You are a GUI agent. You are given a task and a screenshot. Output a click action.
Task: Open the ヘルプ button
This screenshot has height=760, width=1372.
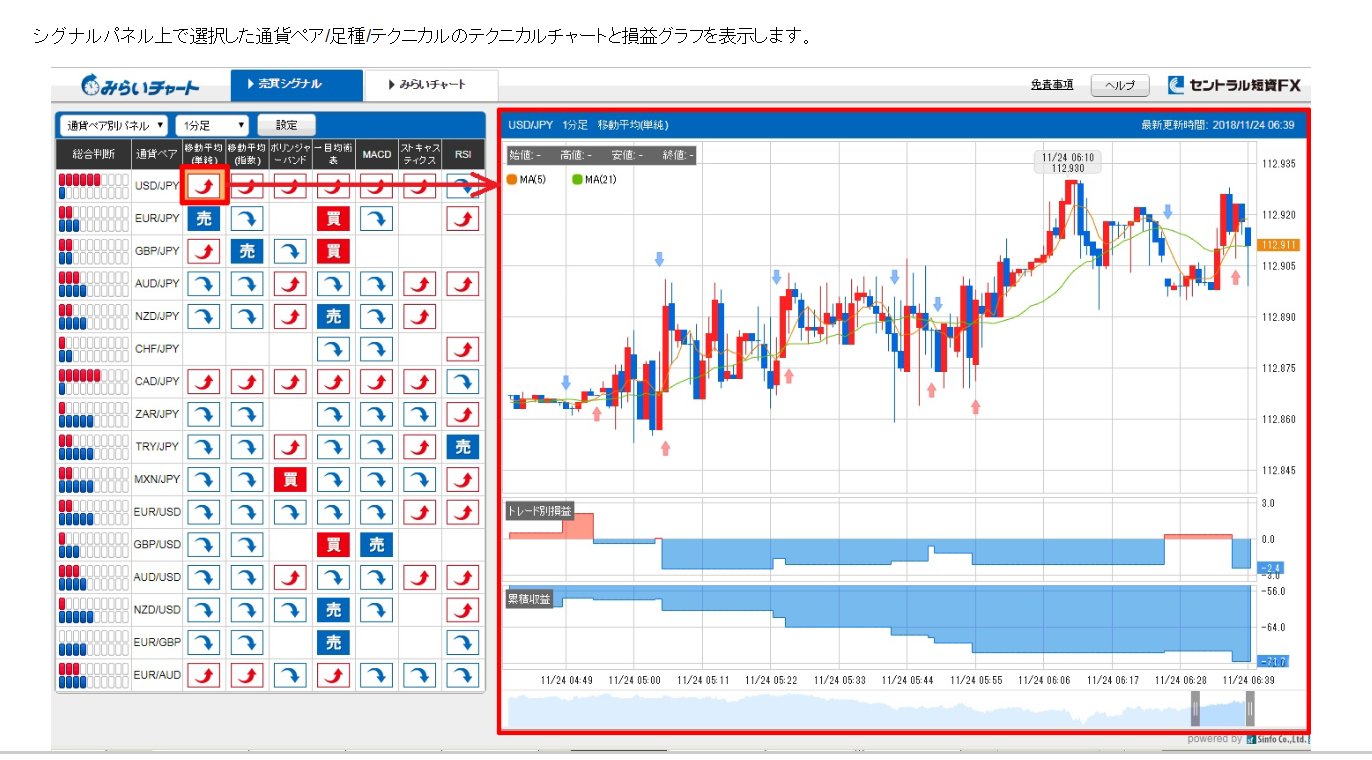[1119, 86]
